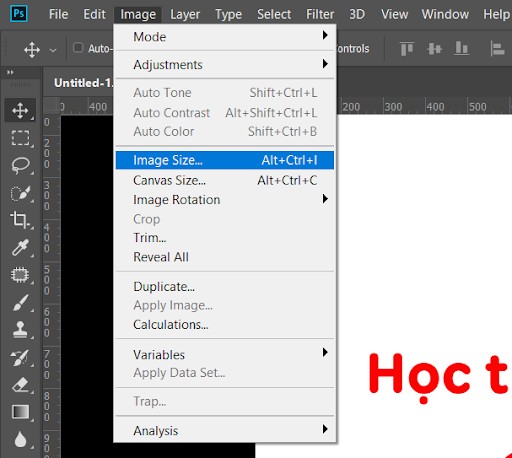Choose Reveal All from the menu
Screen dimensions: 512x458
tap(225, 257)
